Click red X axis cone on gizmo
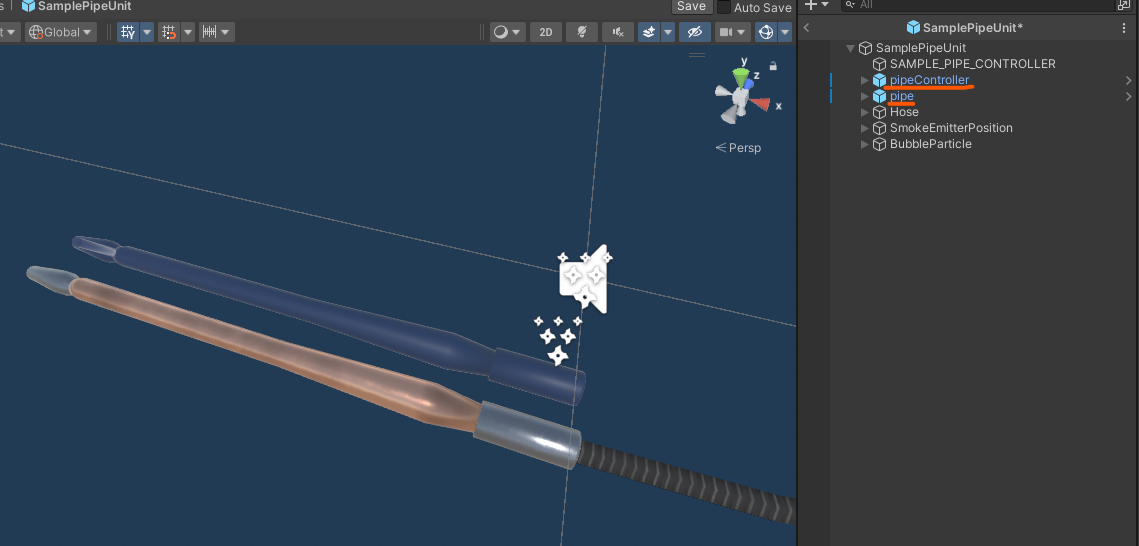1139x546 pixels. tap(760, 104)
